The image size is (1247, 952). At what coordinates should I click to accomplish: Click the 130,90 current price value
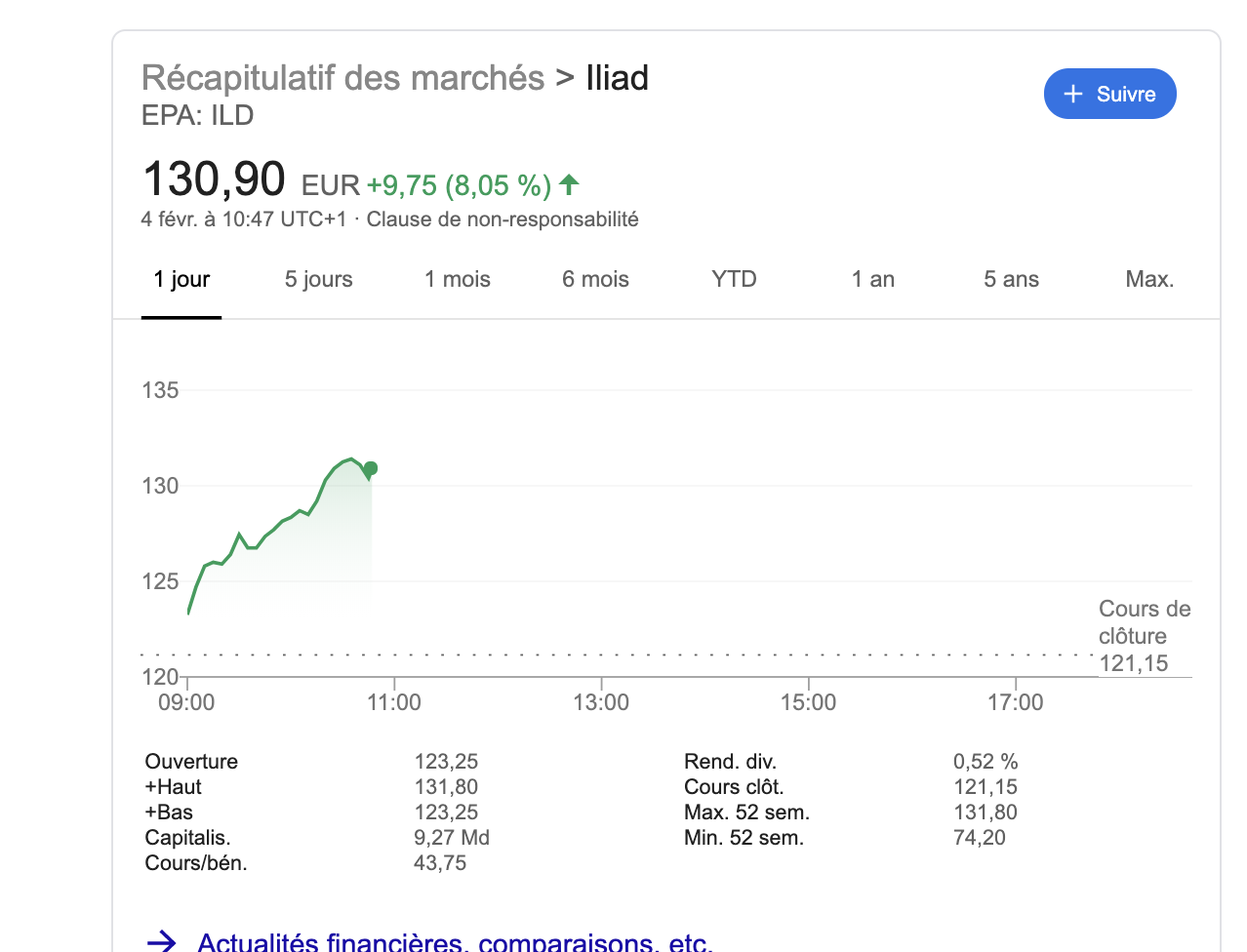pos(214,180)
